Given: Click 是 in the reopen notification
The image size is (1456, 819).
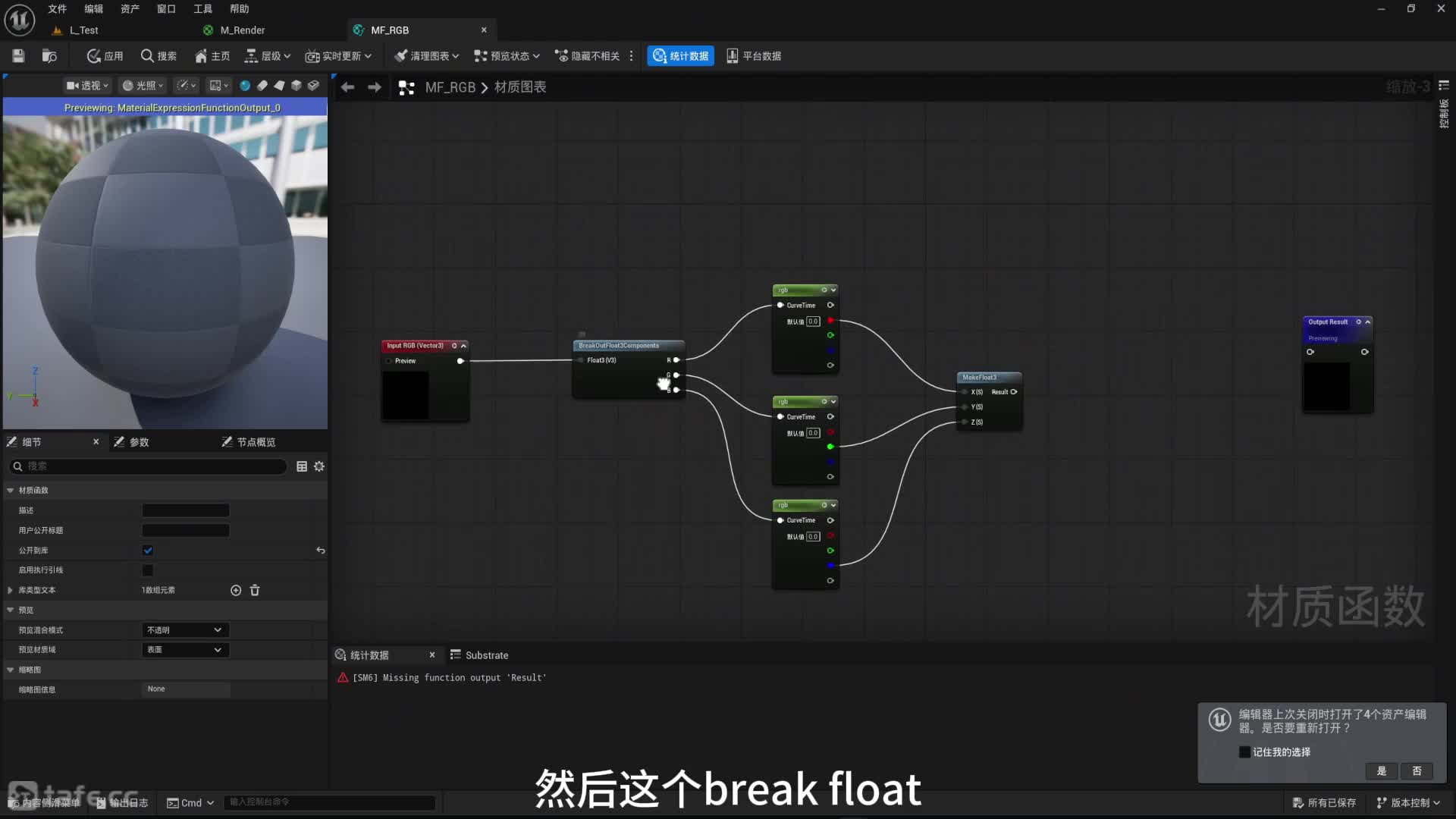Looking at the screenshot, I should (x=1381, y=771).
